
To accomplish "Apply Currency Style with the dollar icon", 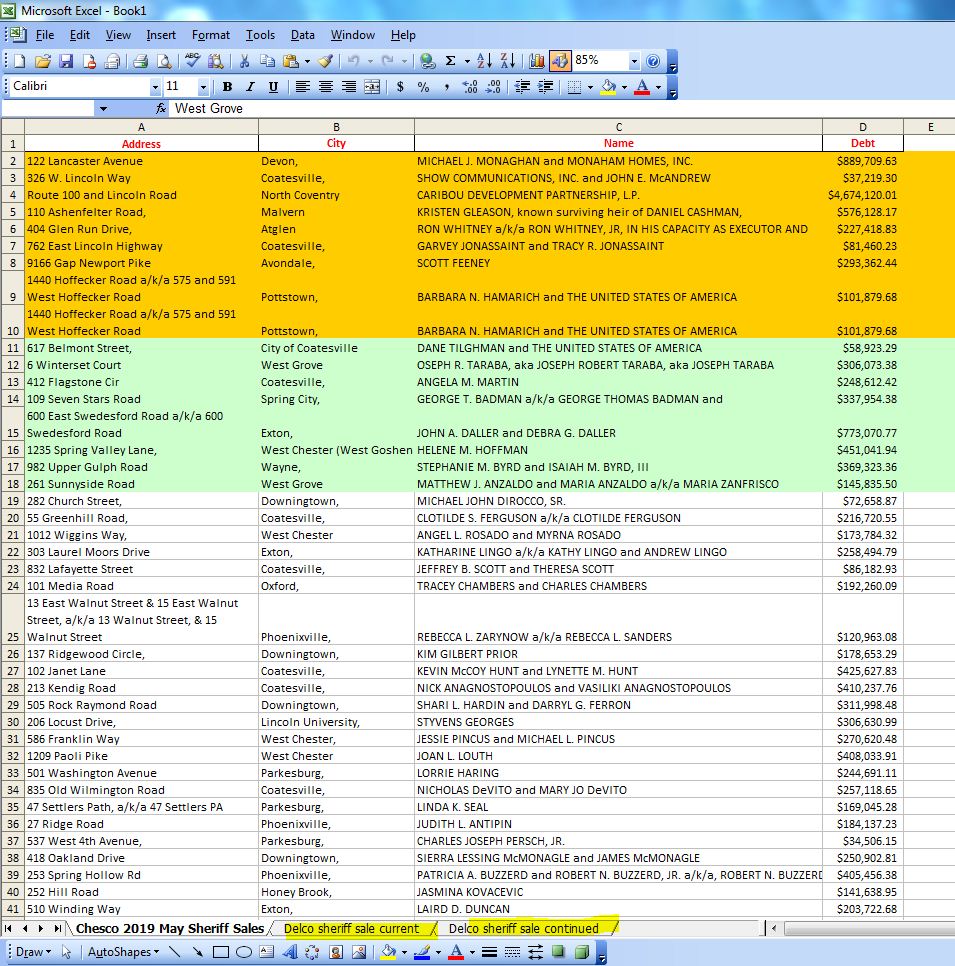I will pos(400,87).
